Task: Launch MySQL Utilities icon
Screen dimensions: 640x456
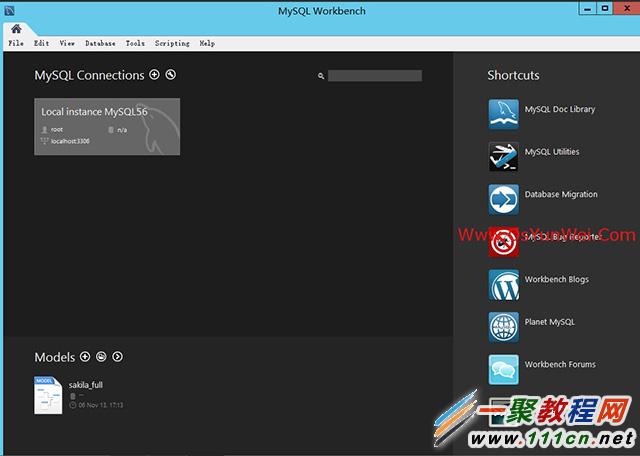Action: point(504,156)
